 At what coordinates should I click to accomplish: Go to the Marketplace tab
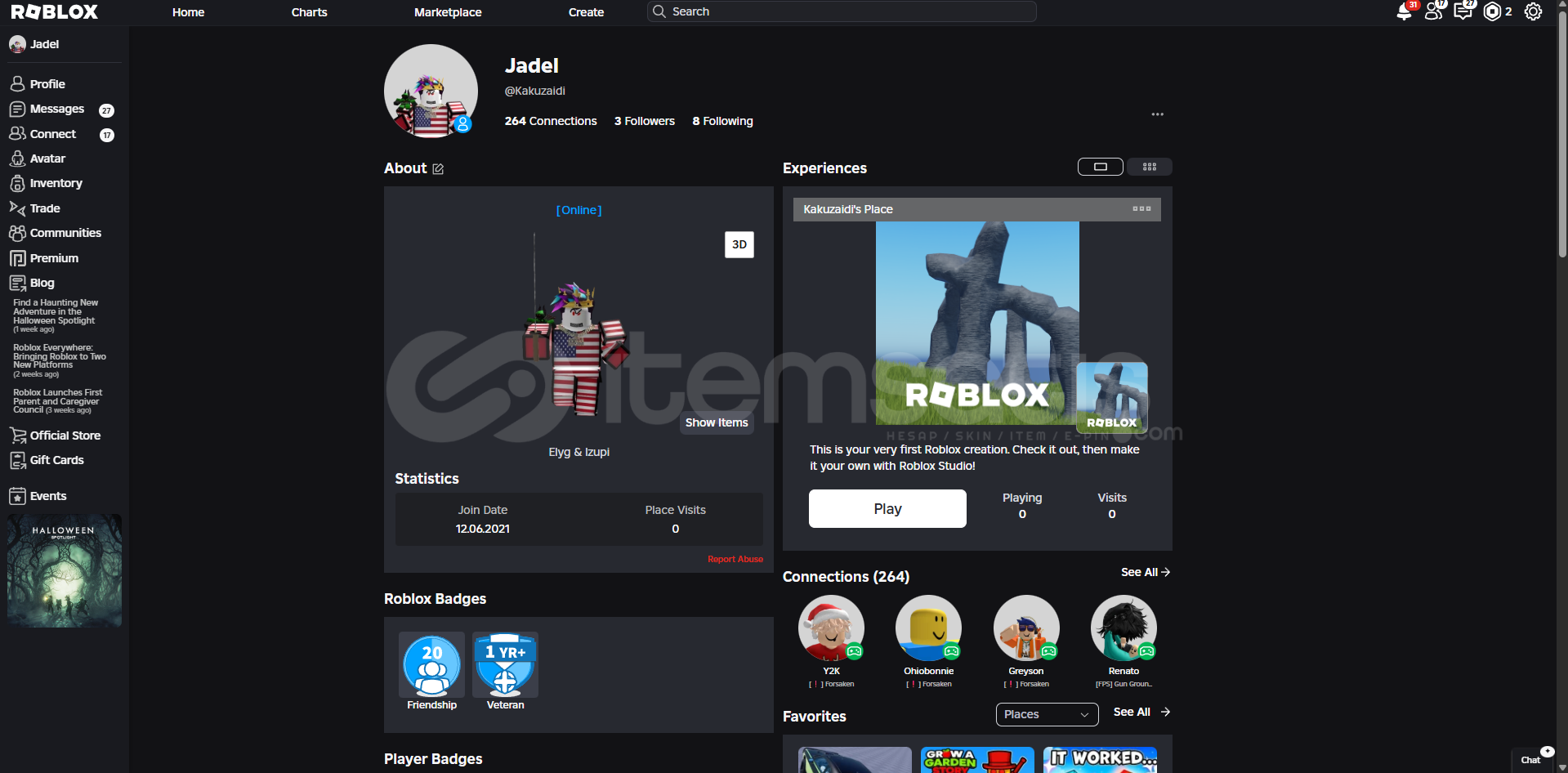[x=448, y=12]
